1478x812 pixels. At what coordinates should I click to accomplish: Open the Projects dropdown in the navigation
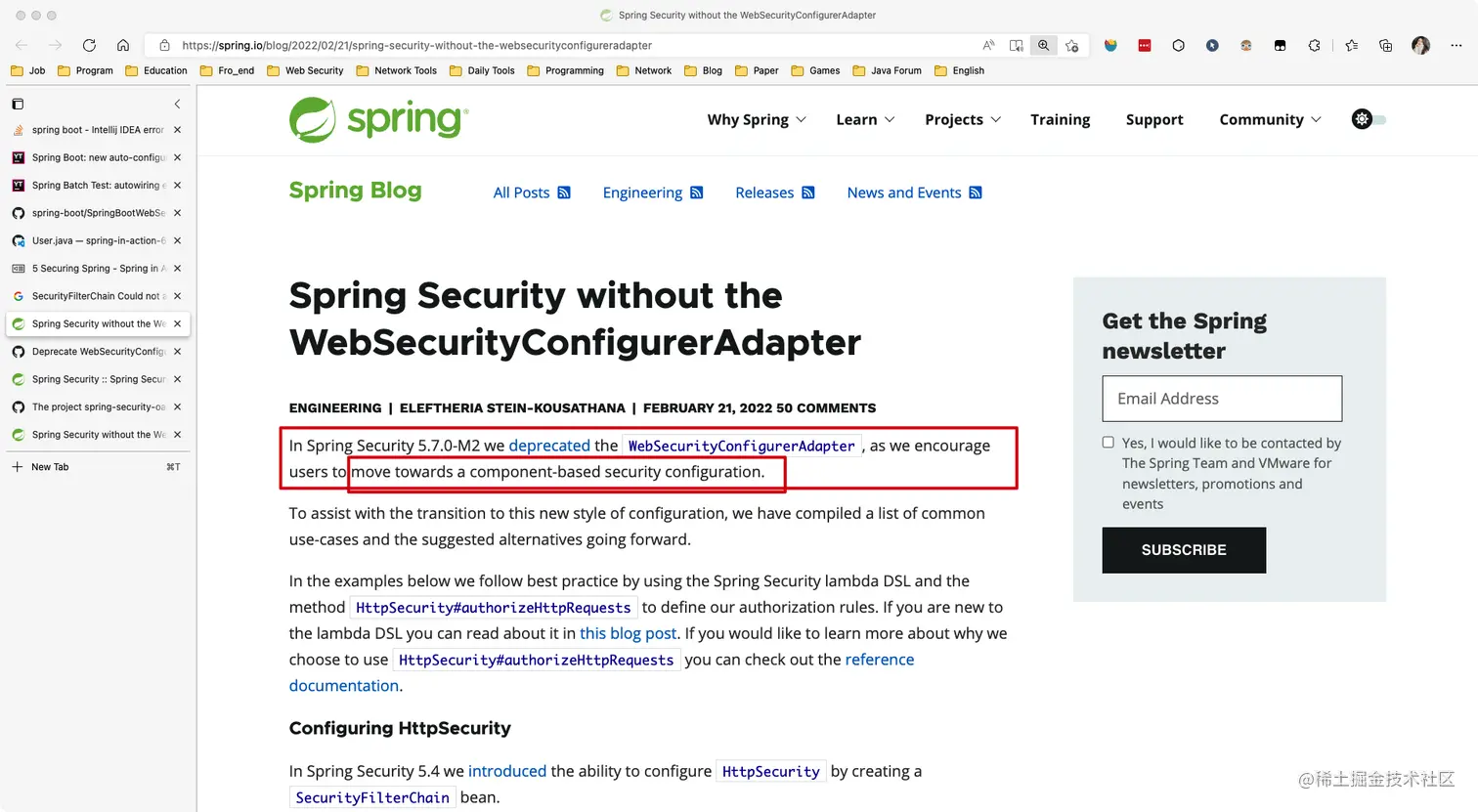pyautogui.click(x=961, y=118)
